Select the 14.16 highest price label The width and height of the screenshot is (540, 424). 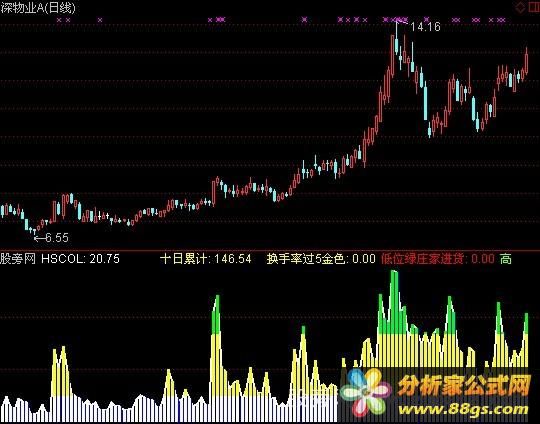point(426,27)
